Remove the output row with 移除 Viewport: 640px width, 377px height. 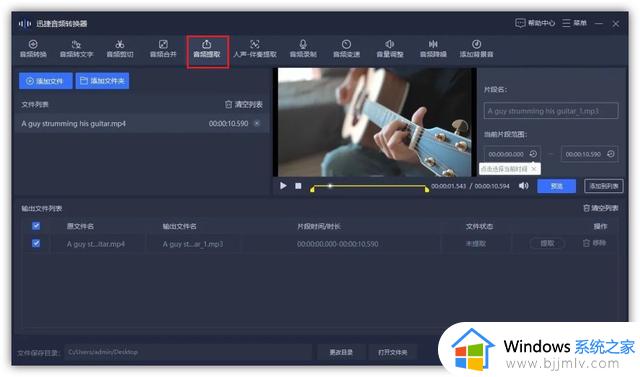click(x=594, y=243)
